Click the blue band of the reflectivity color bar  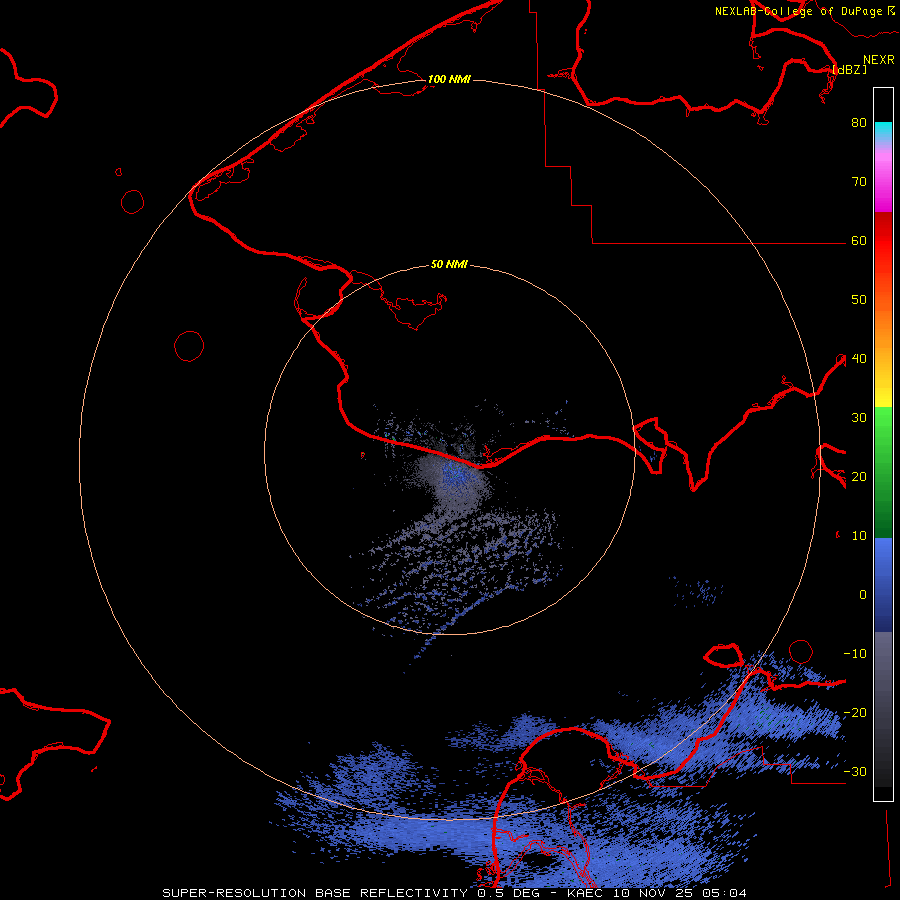(x=883, y=585)
